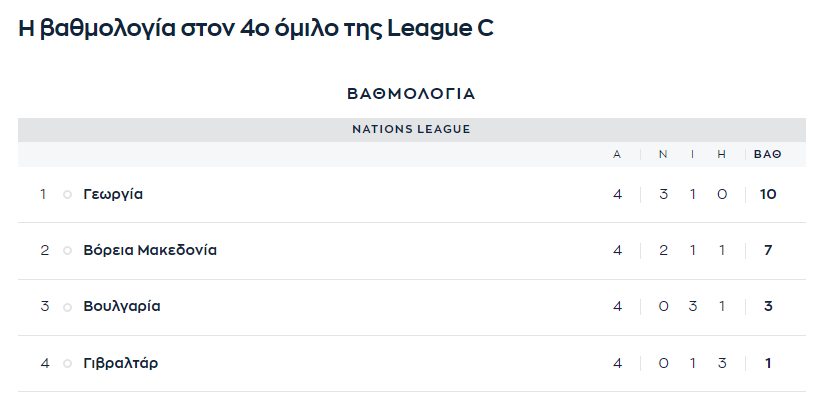832x407 pixels.
Task: Click the Ι draws column header
Action: tap(692, 154)
